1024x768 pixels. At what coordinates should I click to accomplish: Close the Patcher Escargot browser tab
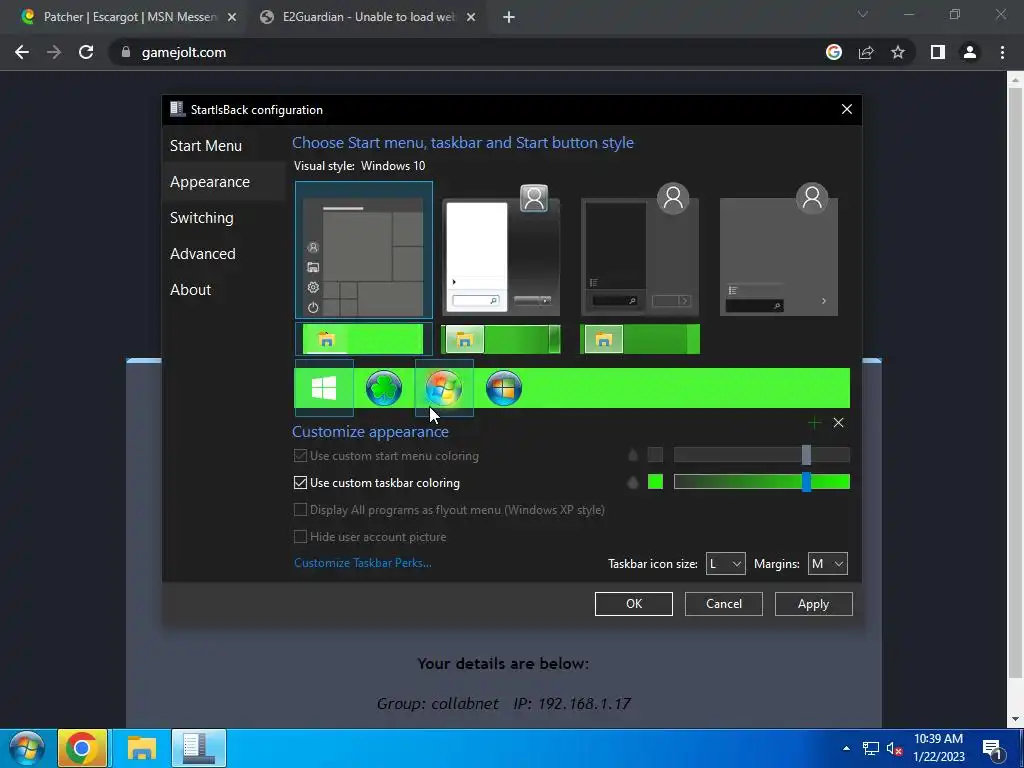coord(232,18)
